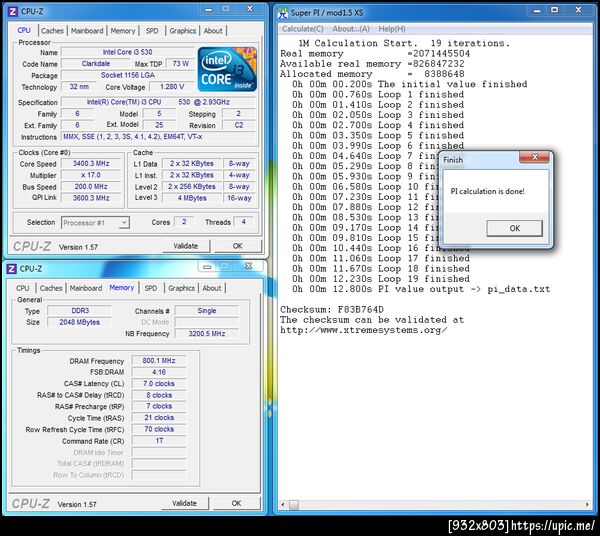Open Calculate(C) menu in Super PI
This screenshot has height=536, width=600.
point(302,29)
